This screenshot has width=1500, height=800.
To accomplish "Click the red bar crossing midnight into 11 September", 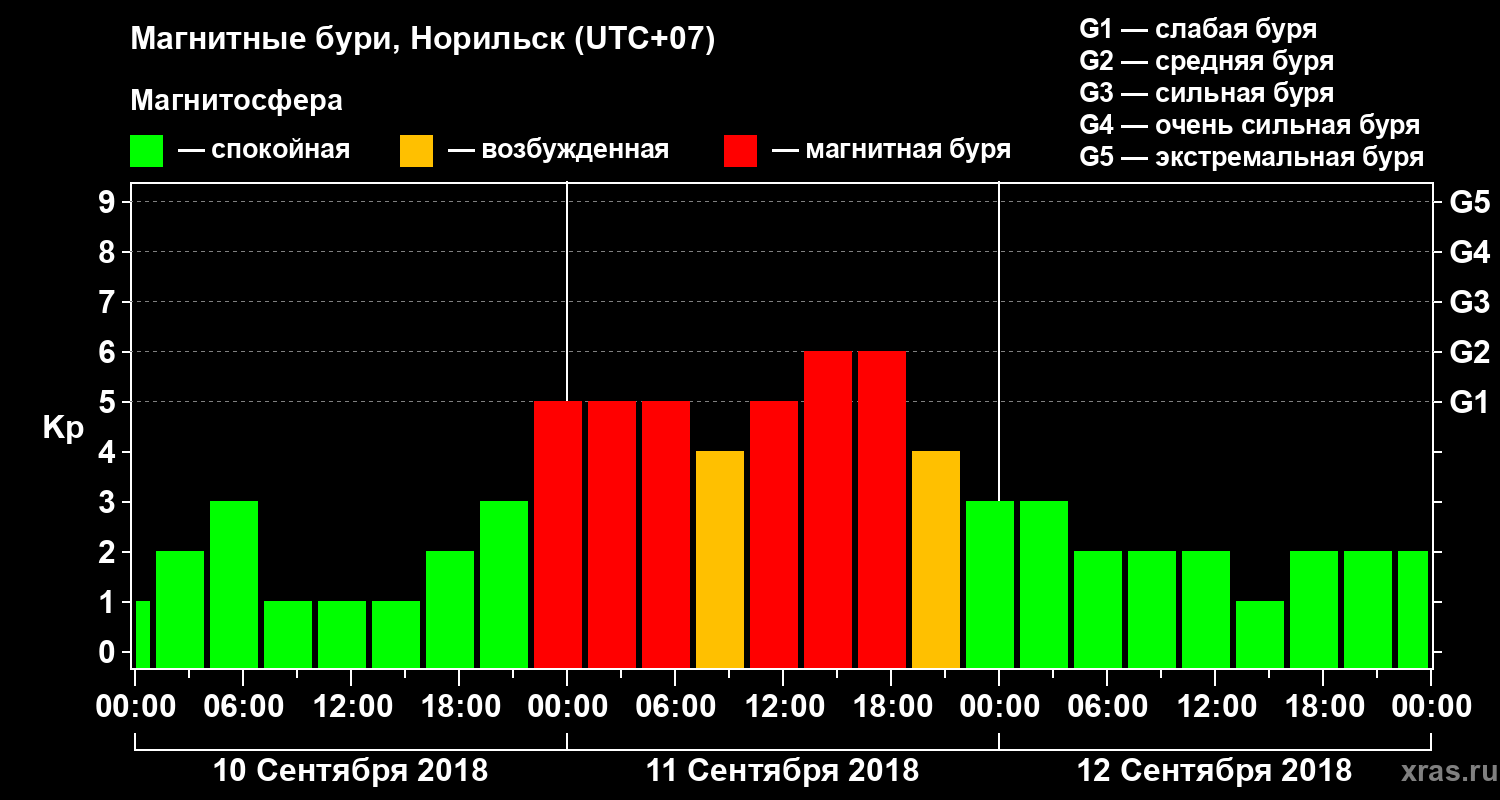I will (558, 534).
